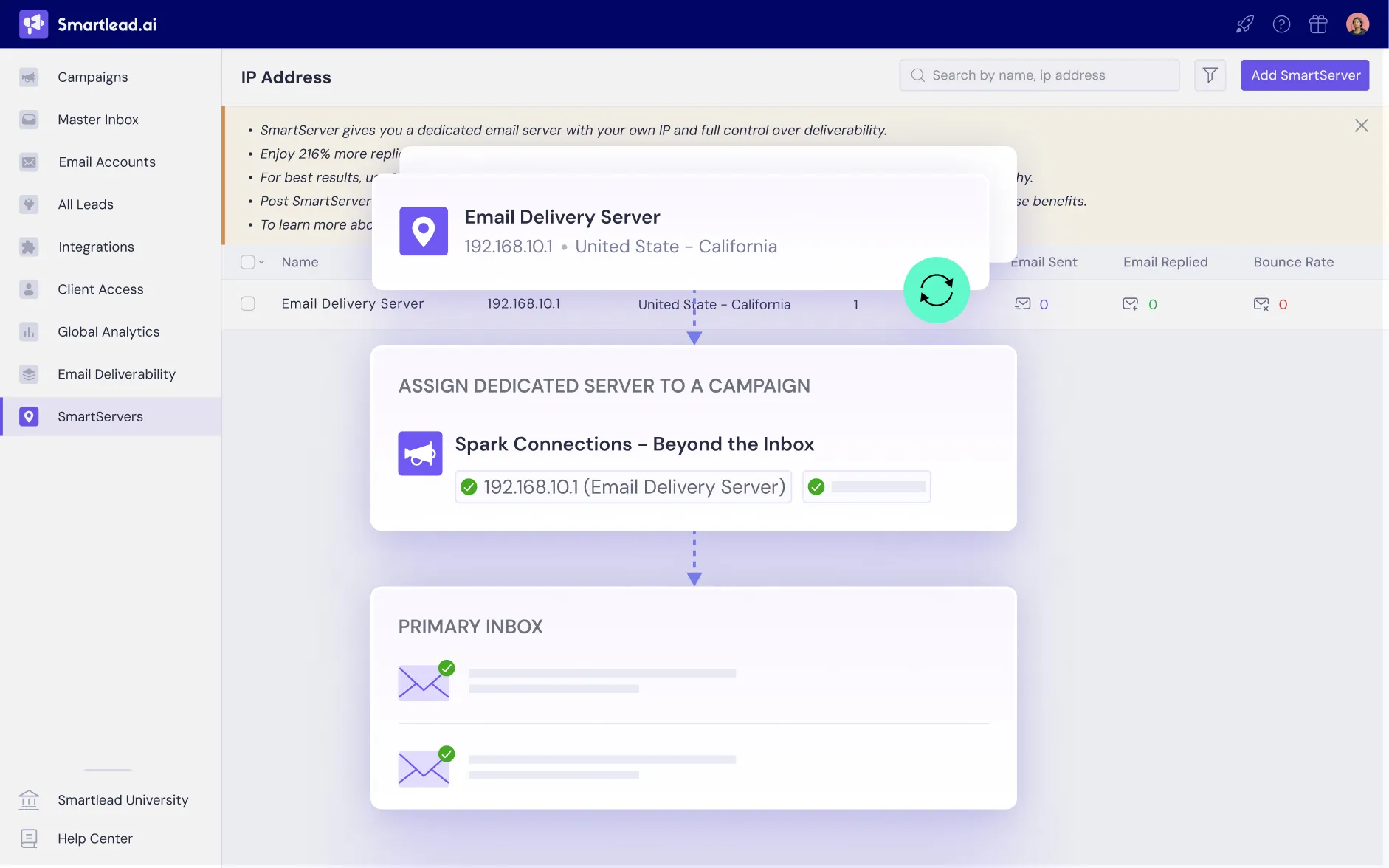Click the Master Inbox sidebar icon
Image resolution: width=1389 pixels, height=868 pixels.
click(29, 120)
